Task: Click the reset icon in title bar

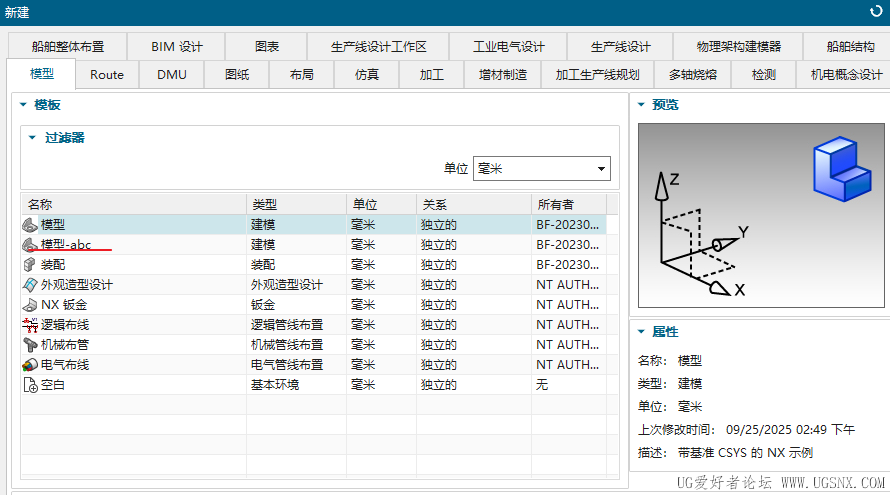Action: coord(876,11)
